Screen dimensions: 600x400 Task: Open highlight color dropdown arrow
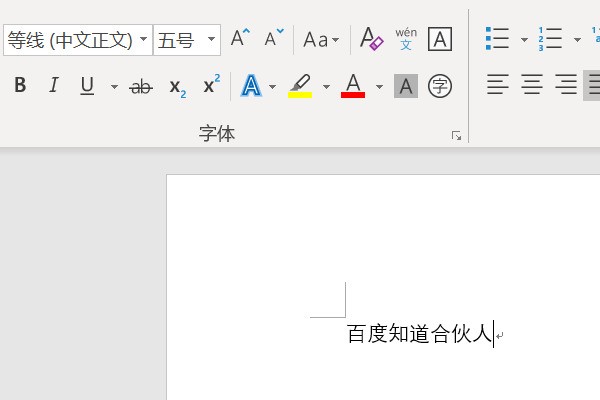[326, 87]
